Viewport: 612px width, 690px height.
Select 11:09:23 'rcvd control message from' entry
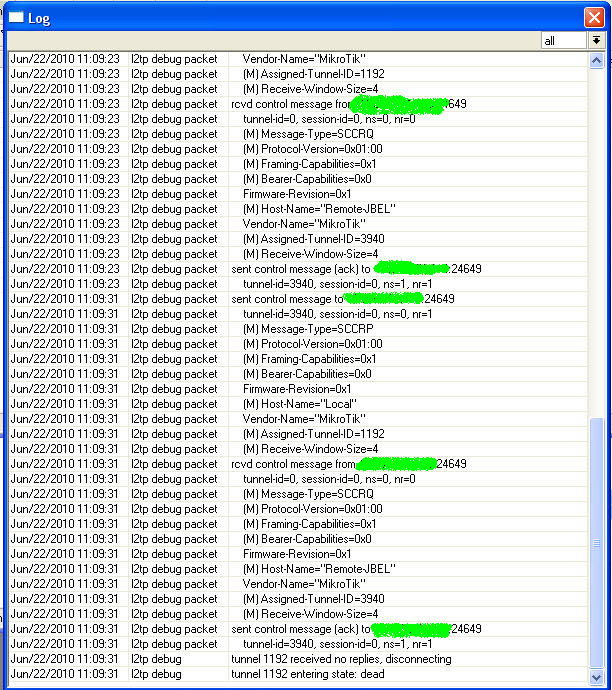298,104
